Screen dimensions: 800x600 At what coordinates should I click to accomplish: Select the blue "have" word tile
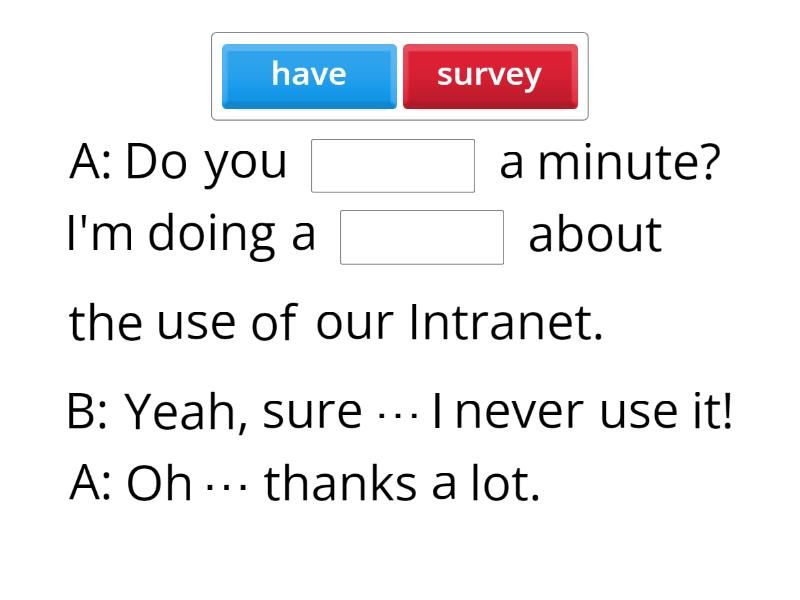(309, 75)
